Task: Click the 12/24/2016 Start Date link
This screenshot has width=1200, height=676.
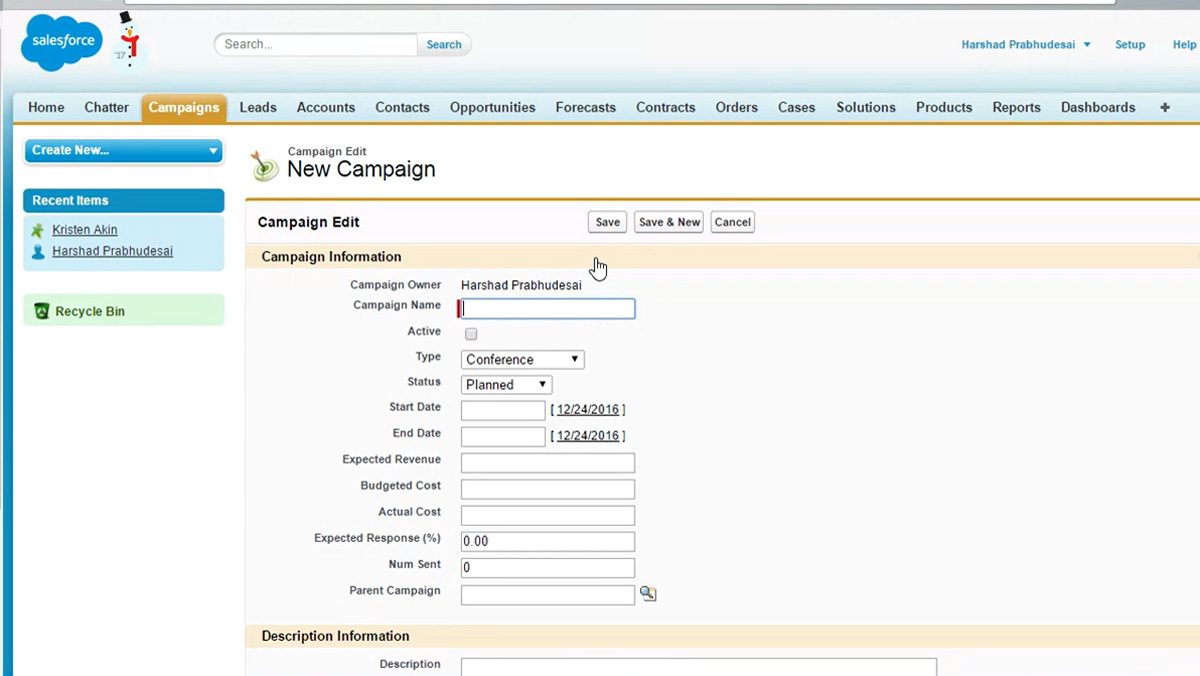Action: (x=588, y=408)
